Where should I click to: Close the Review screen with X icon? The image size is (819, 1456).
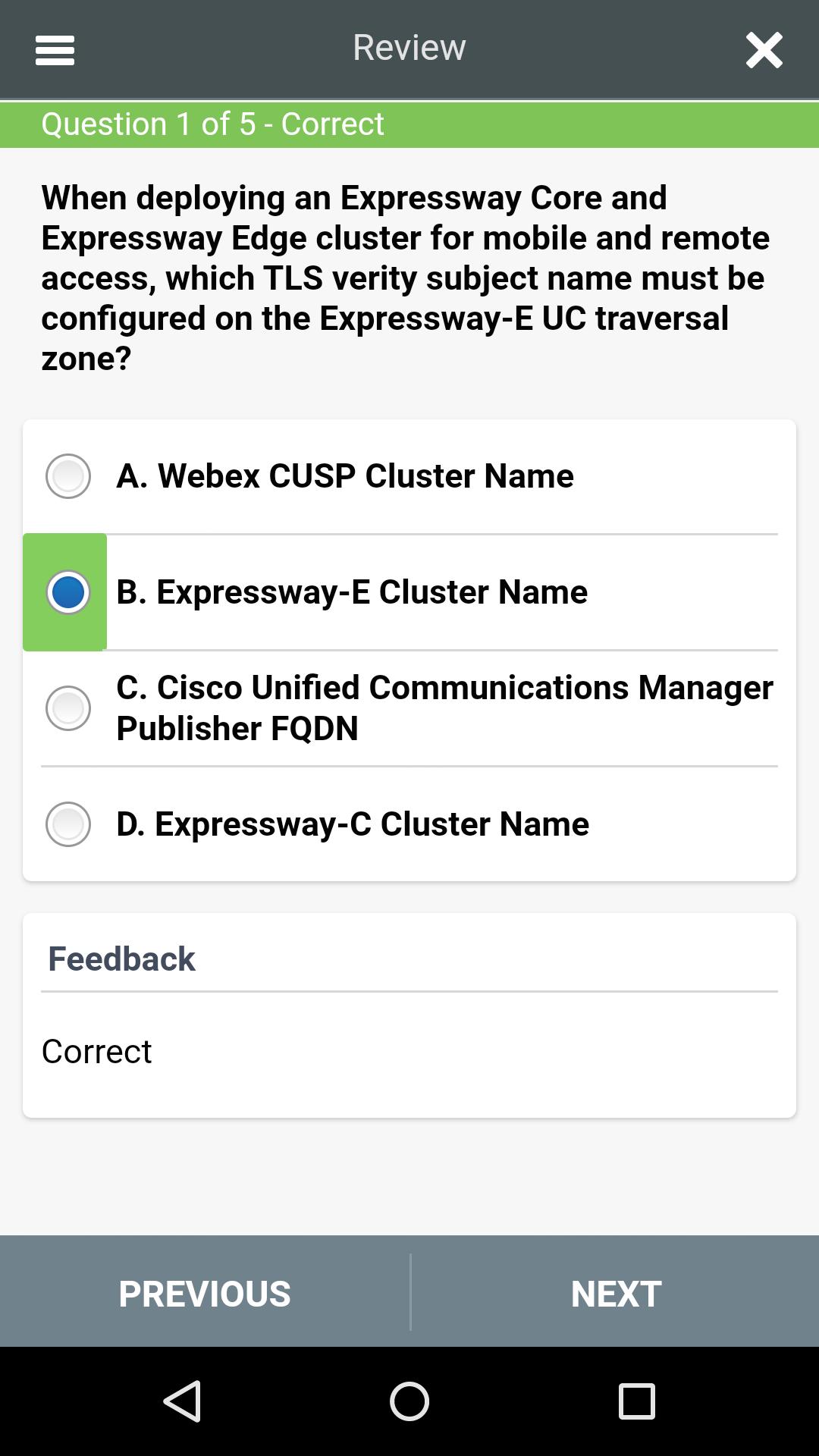tap(764, 50)
